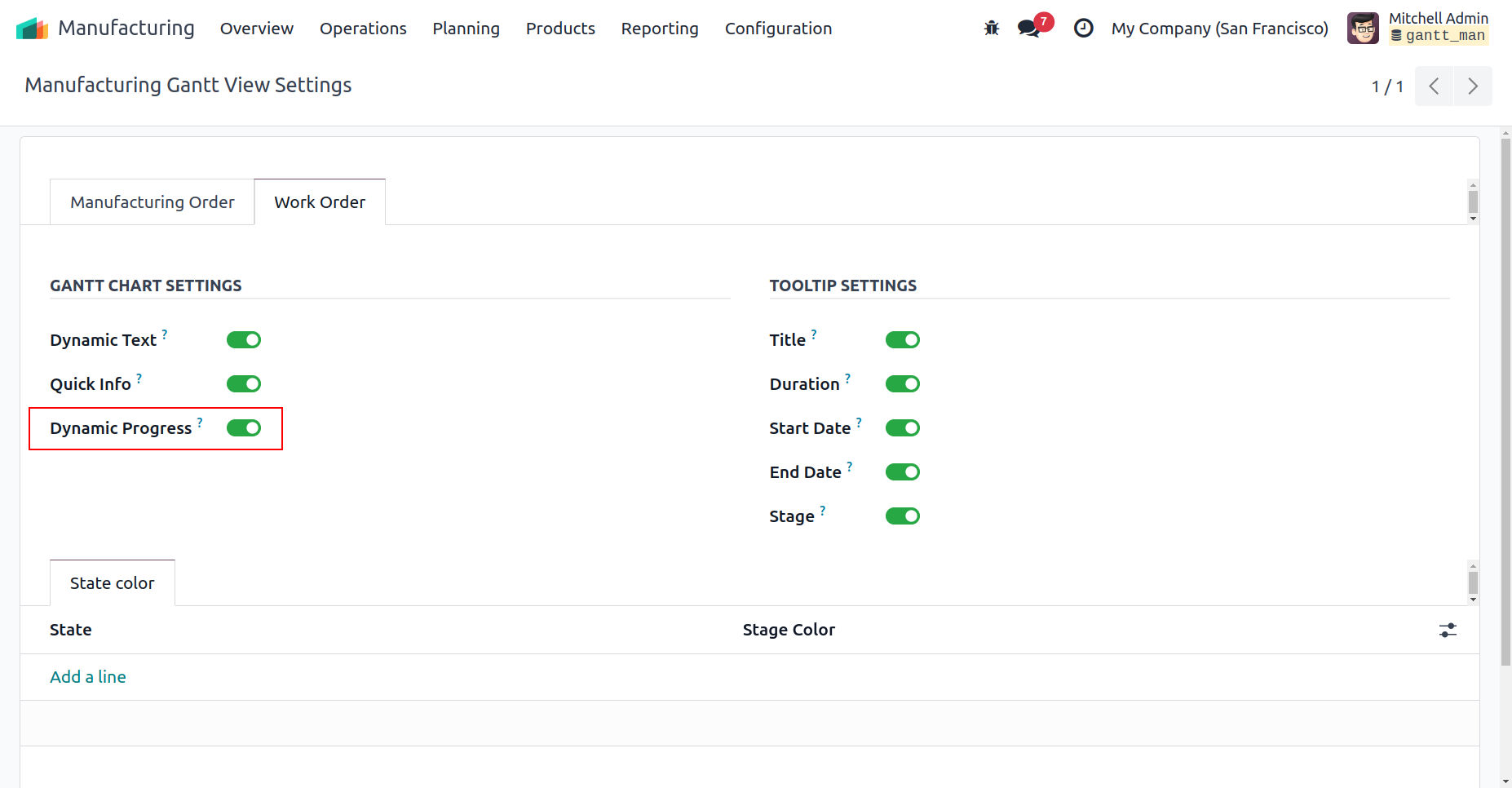Turn off the Tooltip Title toggle
Screen dimensions: 1512x788
902,340
